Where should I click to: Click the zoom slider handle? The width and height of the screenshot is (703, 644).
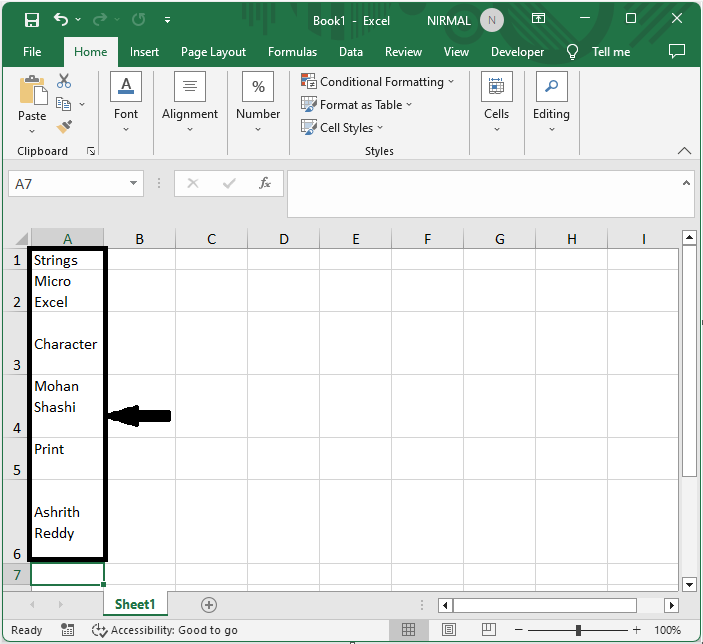pyautogui.click(x=578, y=630)
